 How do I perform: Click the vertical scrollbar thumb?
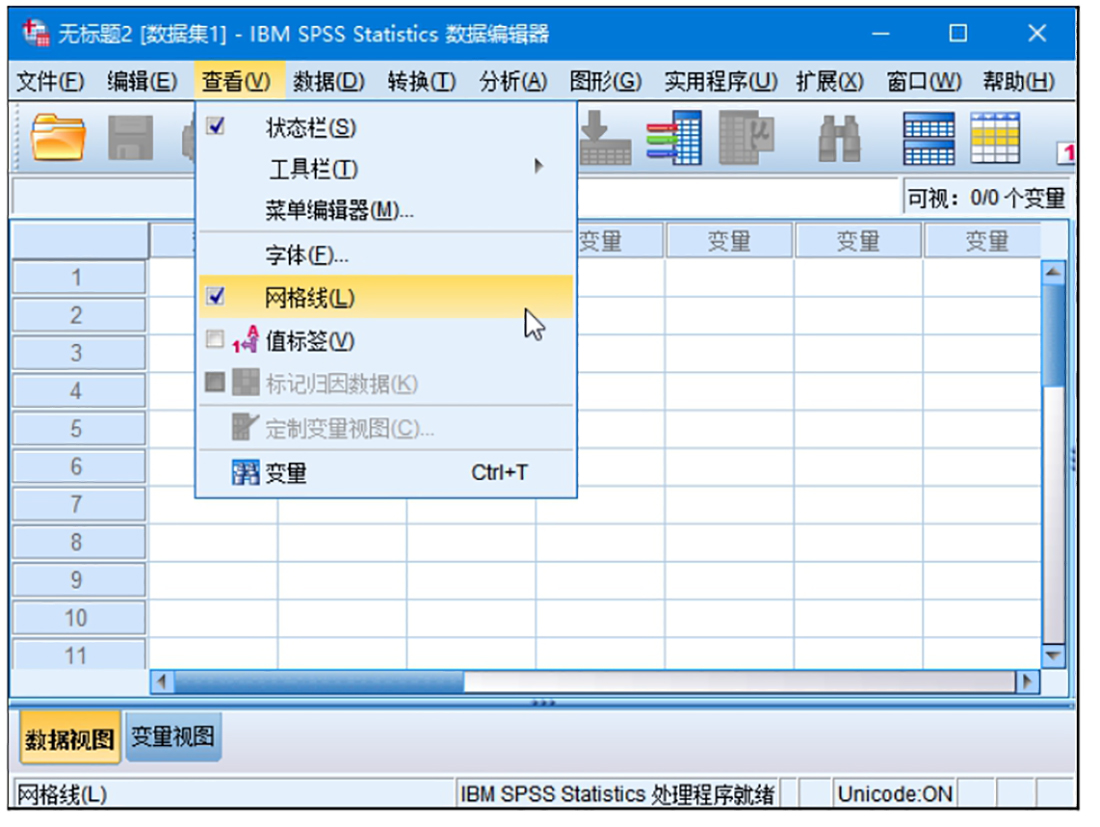[x=1053, y=335]
